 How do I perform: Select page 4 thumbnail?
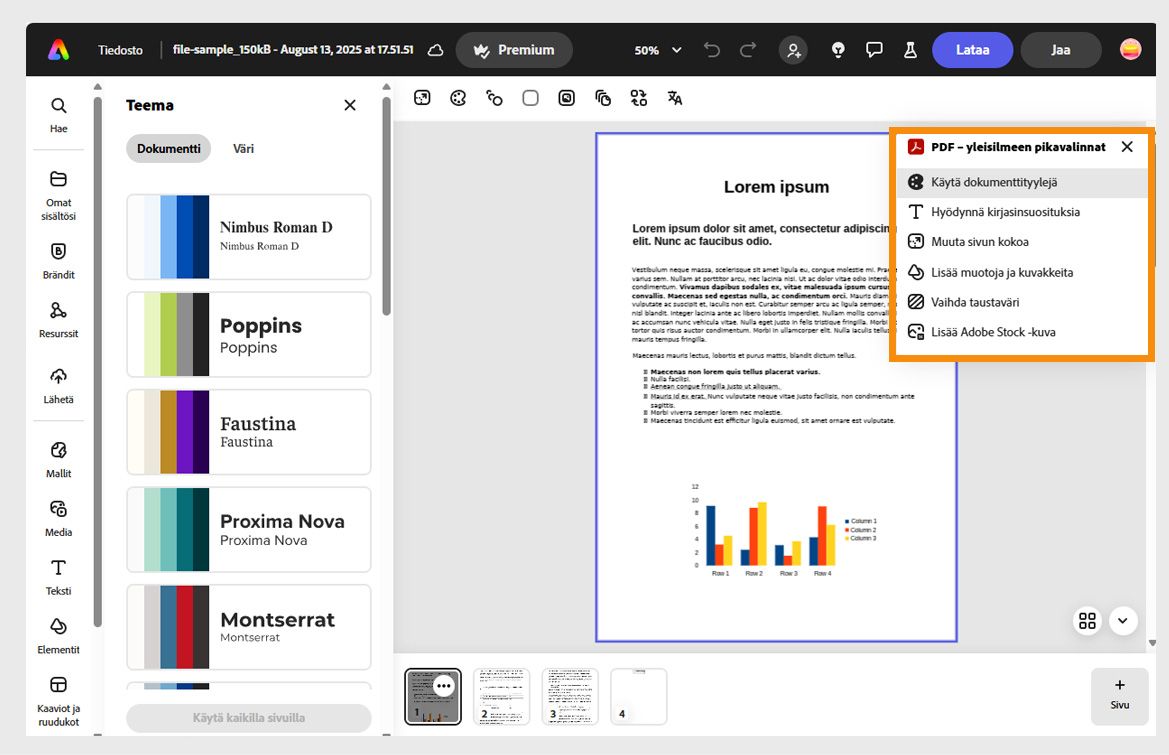click(639, 697)
